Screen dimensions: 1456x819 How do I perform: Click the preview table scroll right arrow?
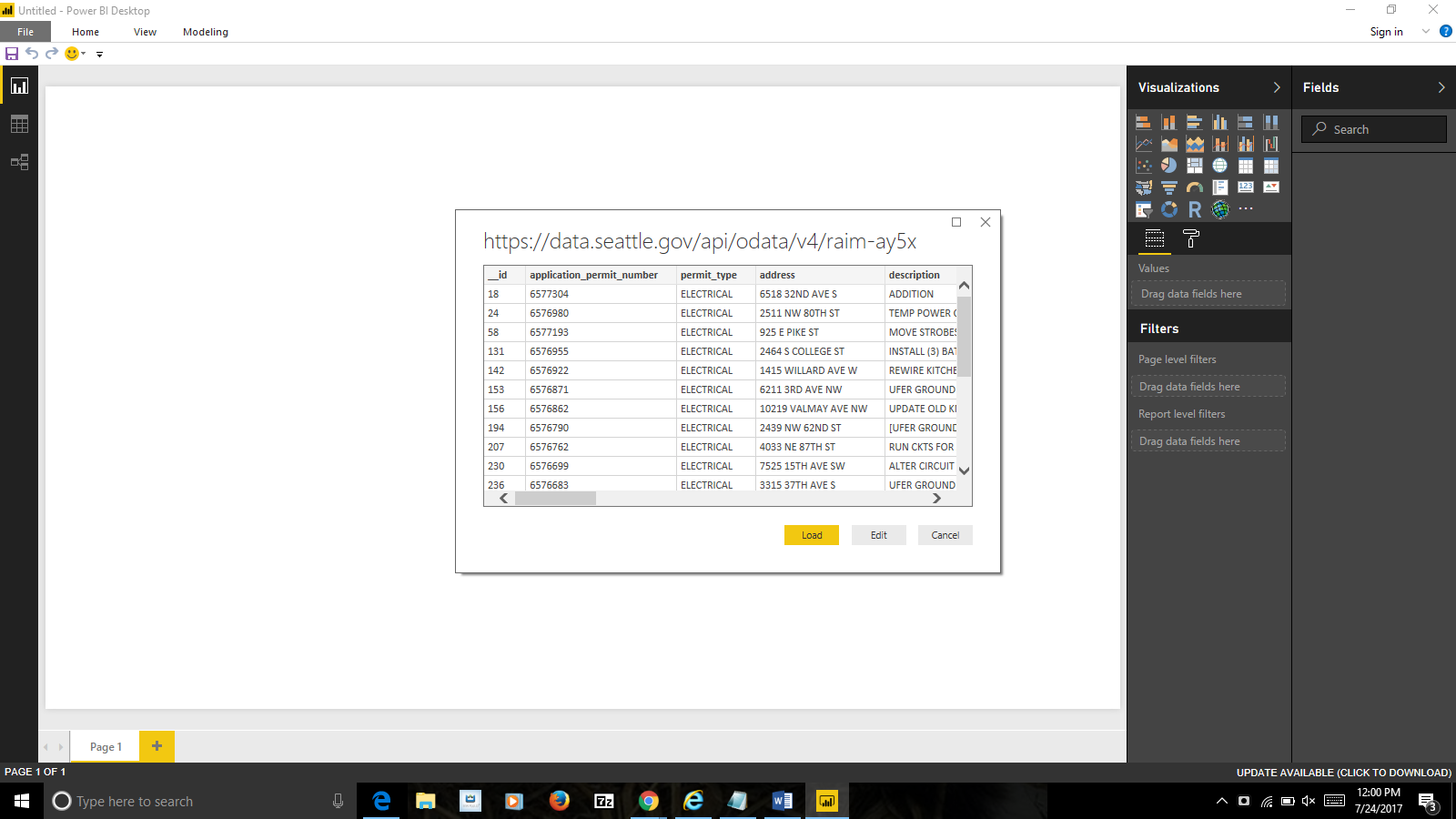coord(936,499)
